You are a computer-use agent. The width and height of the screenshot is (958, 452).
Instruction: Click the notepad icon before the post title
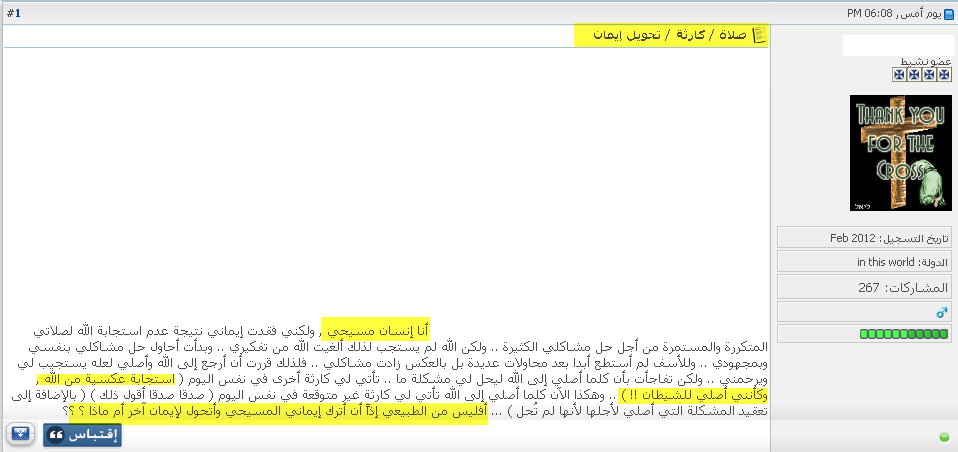coord(759,36)
